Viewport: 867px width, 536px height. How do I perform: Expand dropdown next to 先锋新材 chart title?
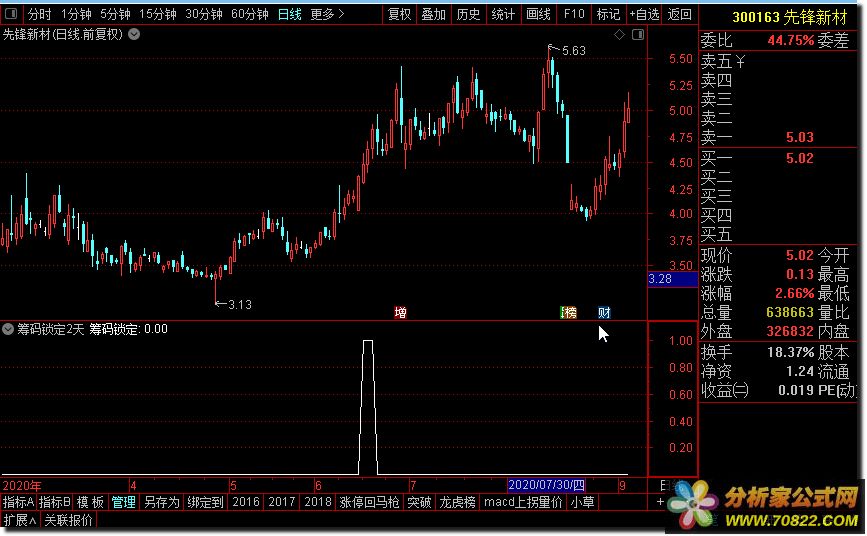click(134, 34)
